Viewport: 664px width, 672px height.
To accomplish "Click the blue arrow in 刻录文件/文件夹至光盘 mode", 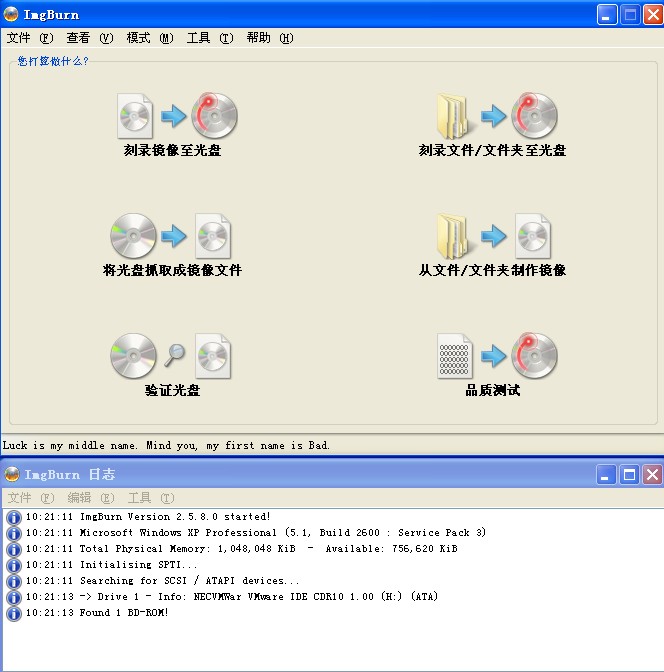I will pos(493,116).
